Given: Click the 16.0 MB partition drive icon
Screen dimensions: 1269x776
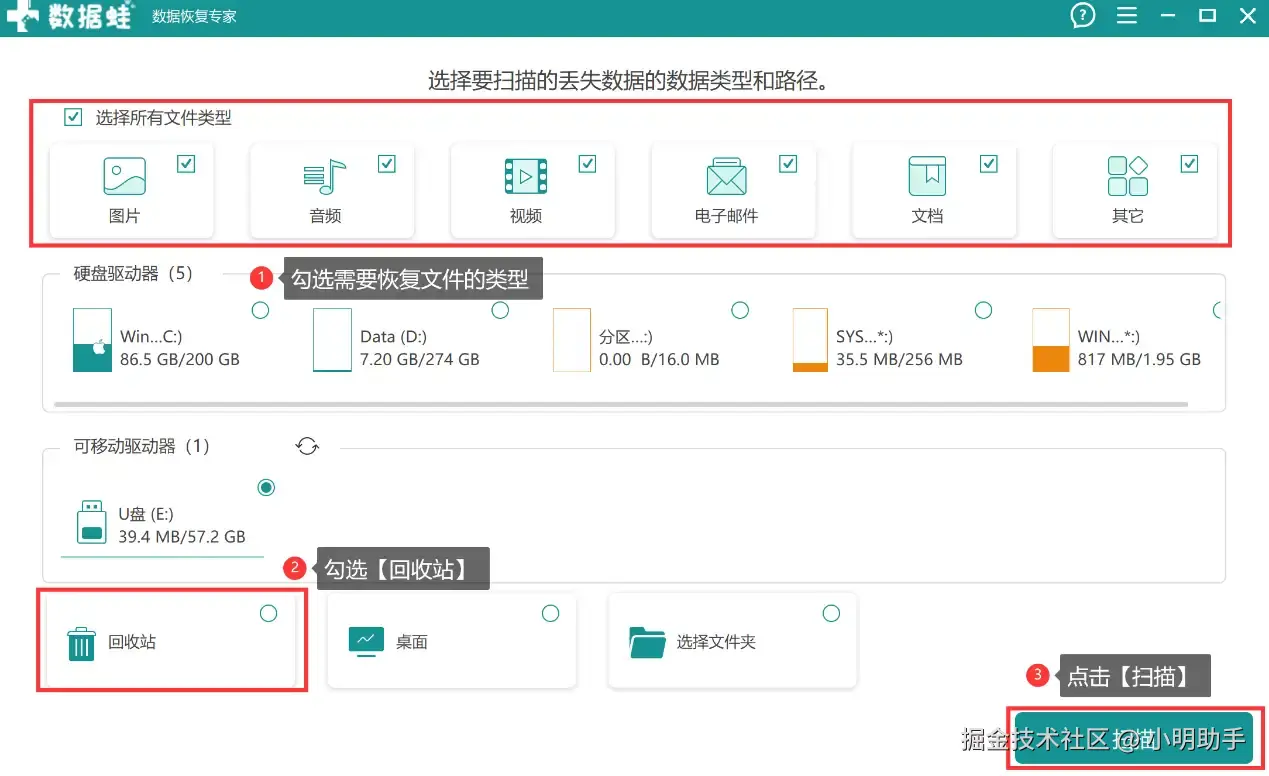Looking at the screenshot, I should [x=572, y=340].
